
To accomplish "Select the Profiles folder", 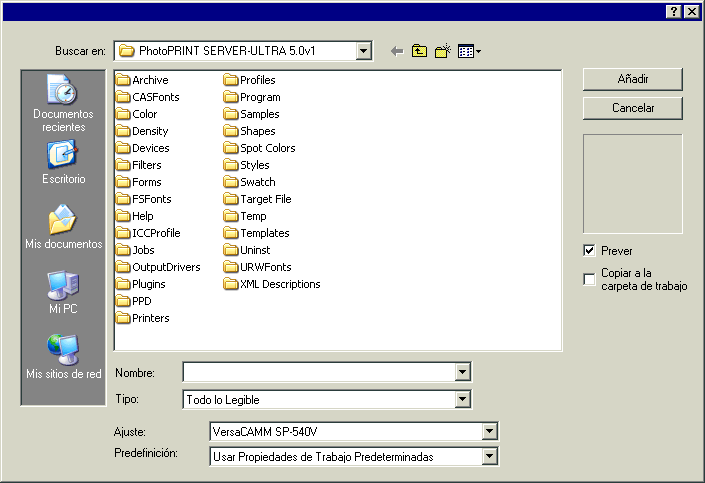I will tap(250, 80).
